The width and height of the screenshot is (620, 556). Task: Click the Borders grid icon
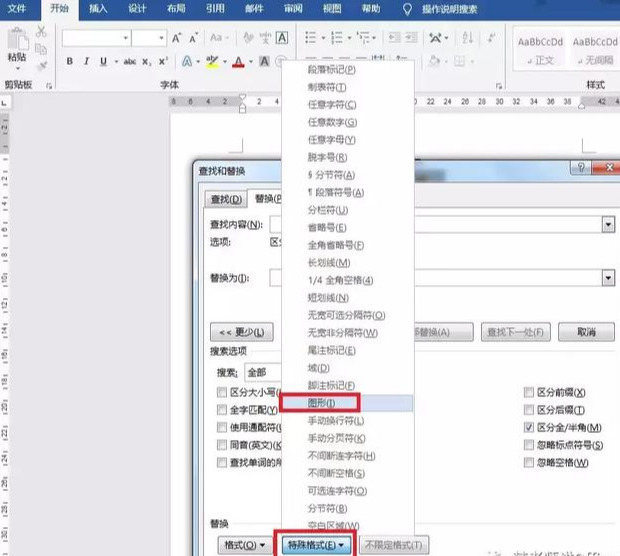459,61
